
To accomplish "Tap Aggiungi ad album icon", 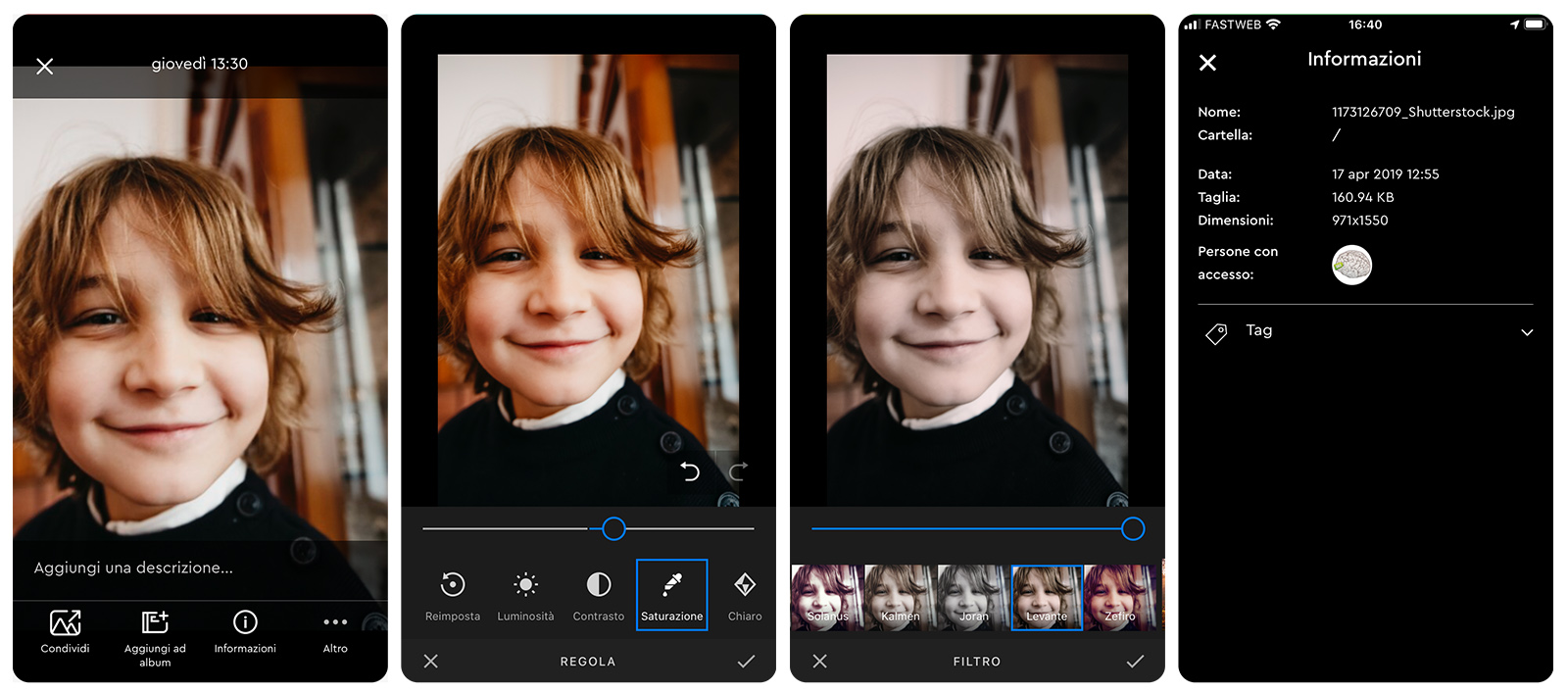I will [155, 621].
